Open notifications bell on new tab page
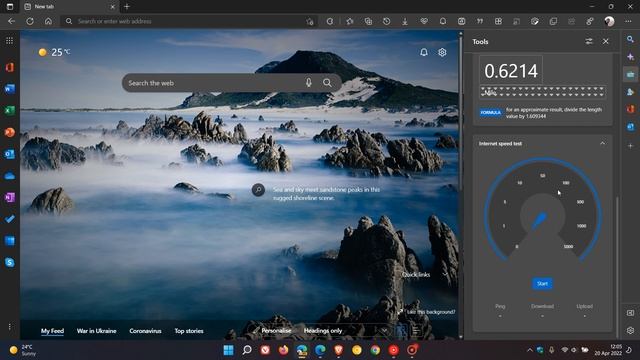Viewport: 640px width, 360px height. [424, 52]
